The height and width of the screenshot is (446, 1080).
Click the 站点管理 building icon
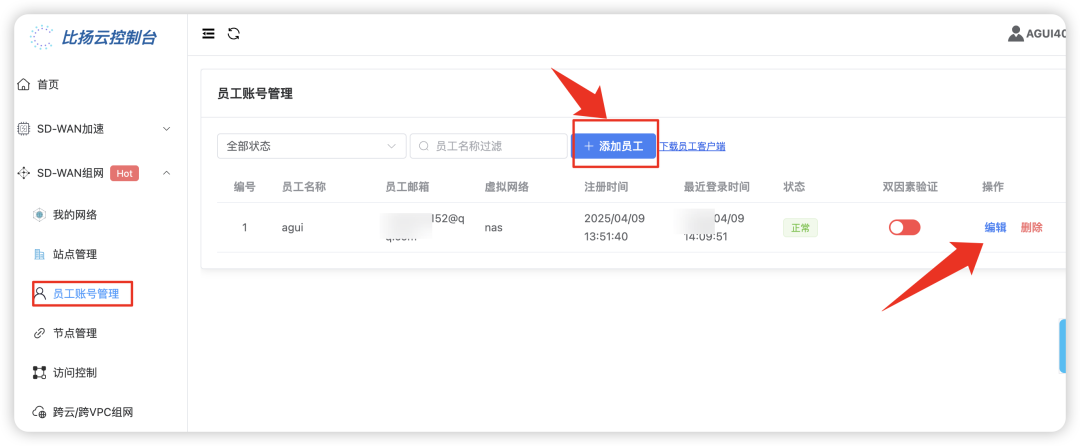pos(39,255)
